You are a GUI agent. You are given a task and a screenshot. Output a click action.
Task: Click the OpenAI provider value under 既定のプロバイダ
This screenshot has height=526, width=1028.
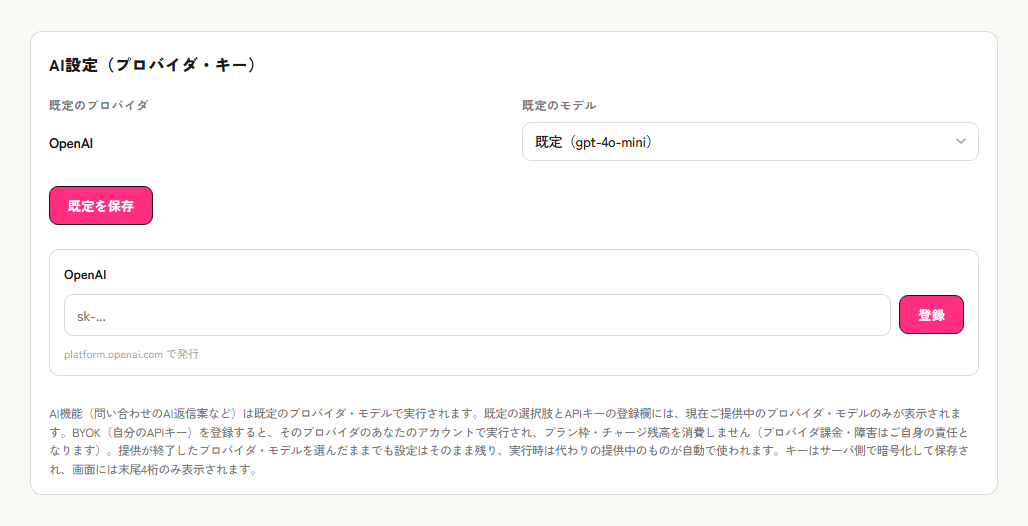click(71, 144)
